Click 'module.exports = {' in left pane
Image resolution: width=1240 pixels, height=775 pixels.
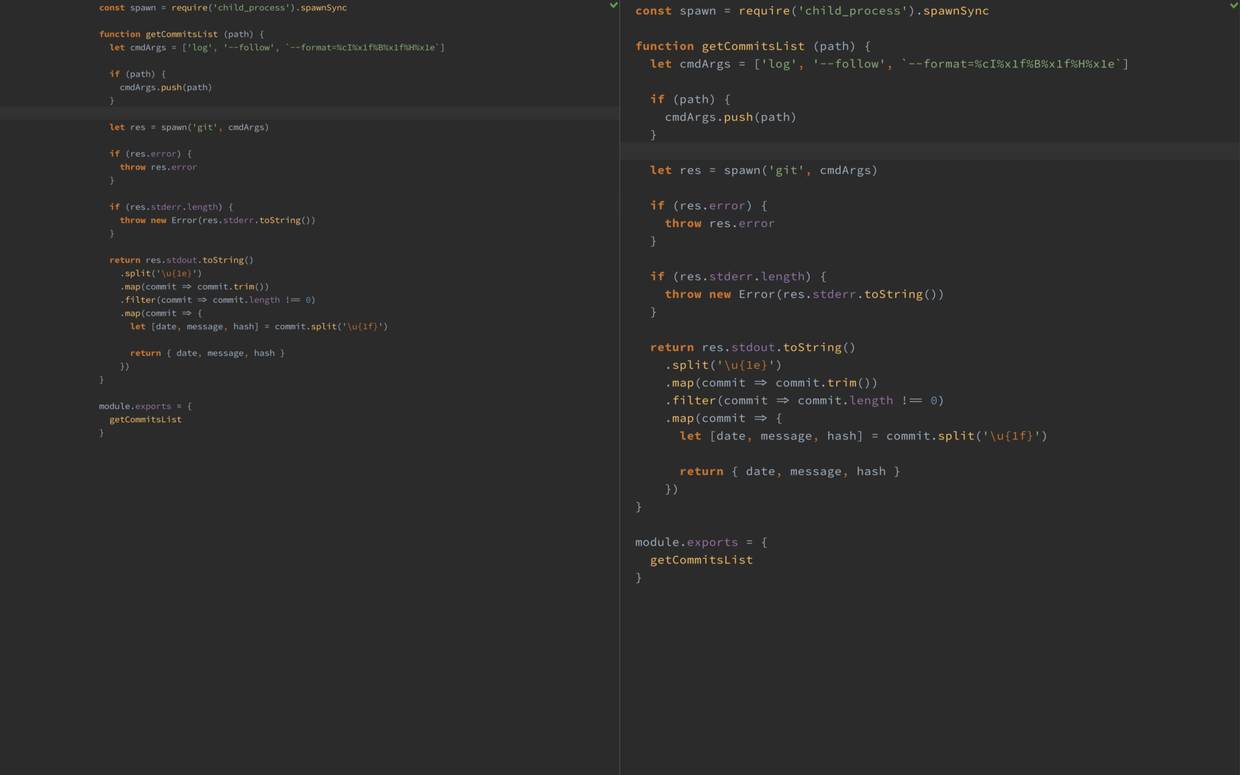click(x=145, y=406)
